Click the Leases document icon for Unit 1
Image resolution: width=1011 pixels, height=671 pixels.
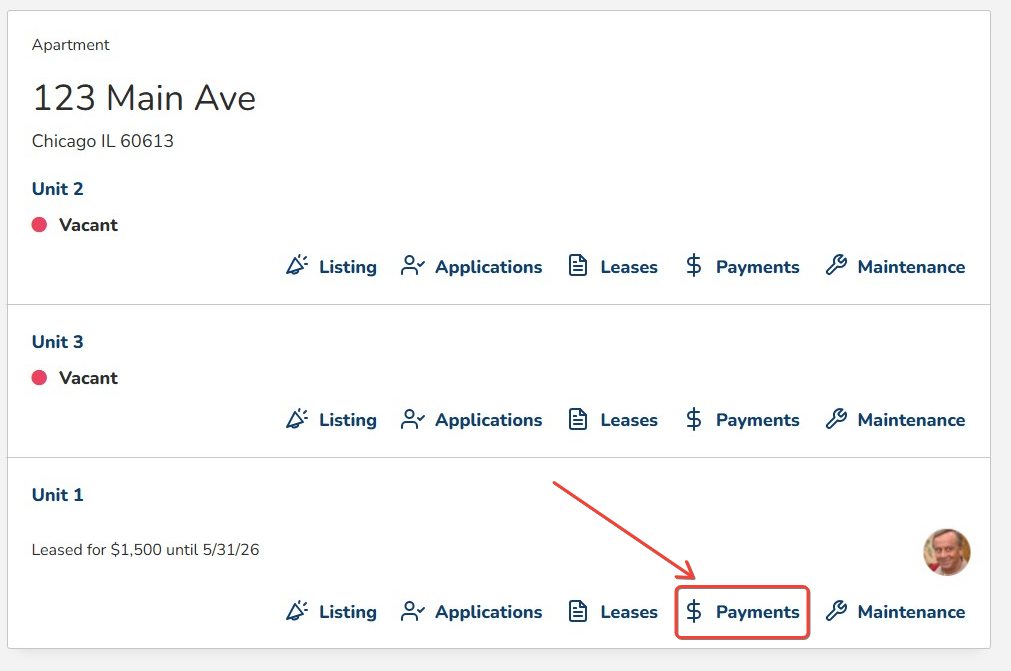click(578, 611)
